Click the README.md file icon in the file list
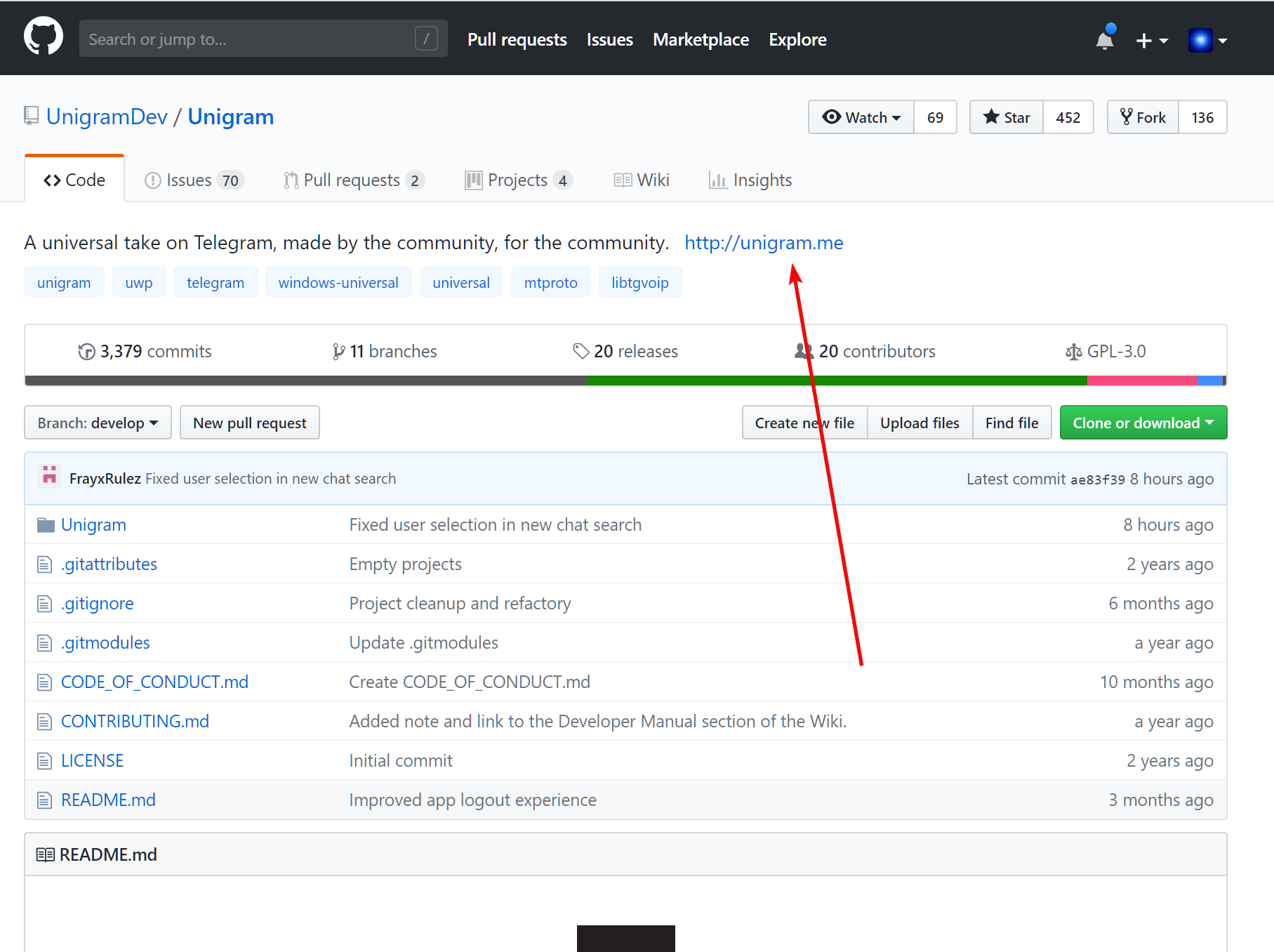 click(x=45, y=800)
